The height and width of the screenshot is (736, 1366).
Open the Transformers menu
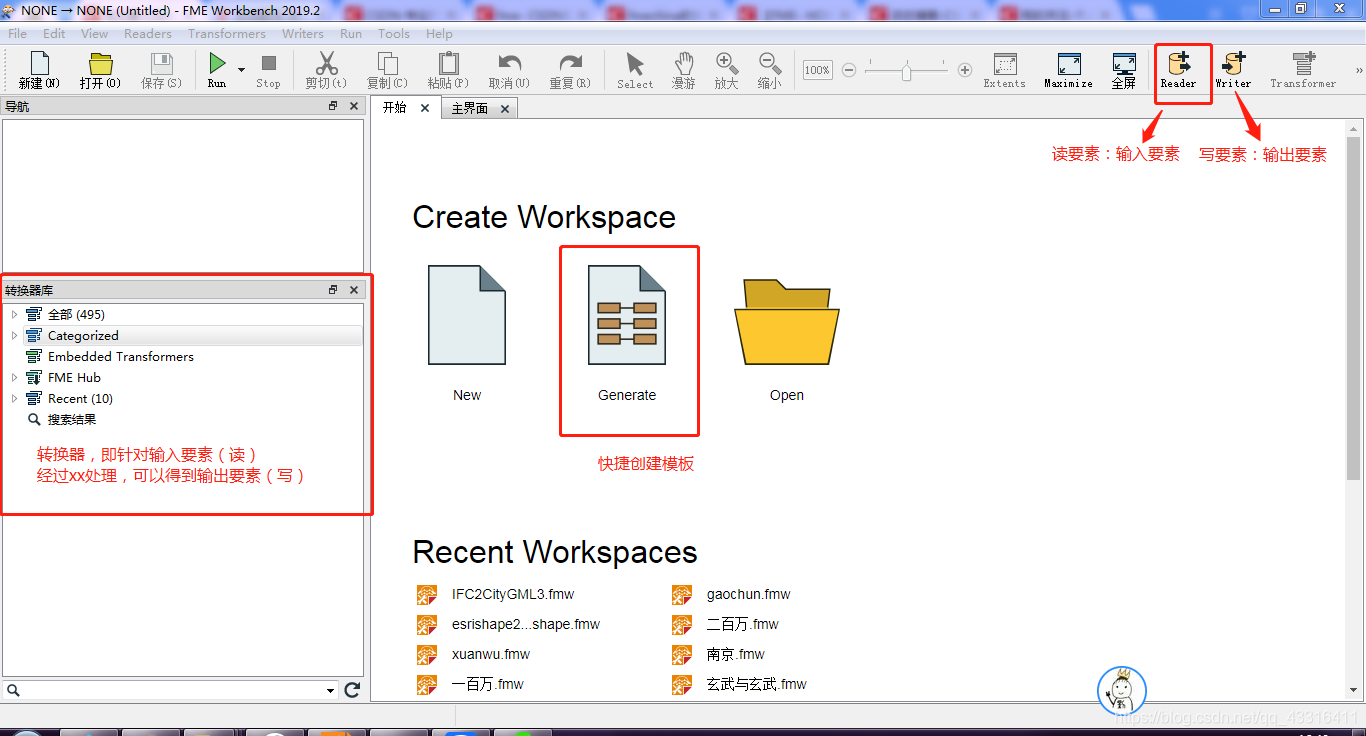(x=226, y=33)
